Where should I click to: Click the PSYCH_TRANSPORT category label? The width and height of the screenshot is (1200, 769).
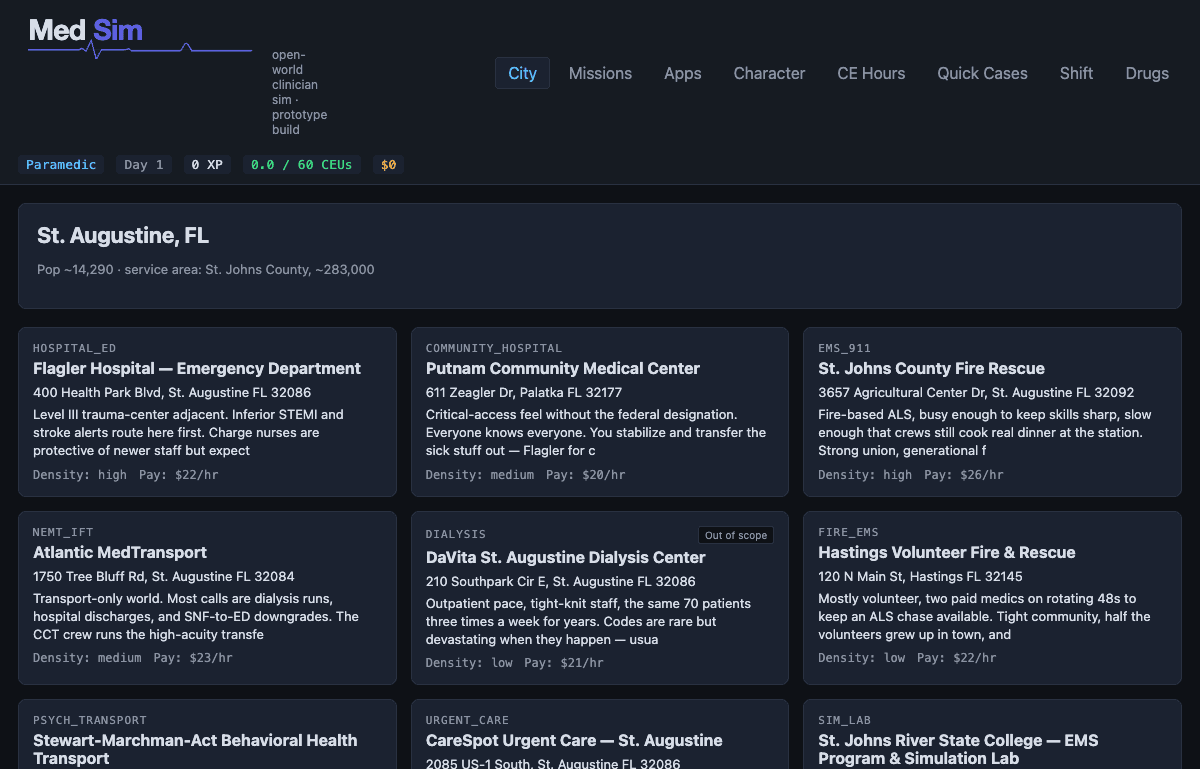point(90,720)
